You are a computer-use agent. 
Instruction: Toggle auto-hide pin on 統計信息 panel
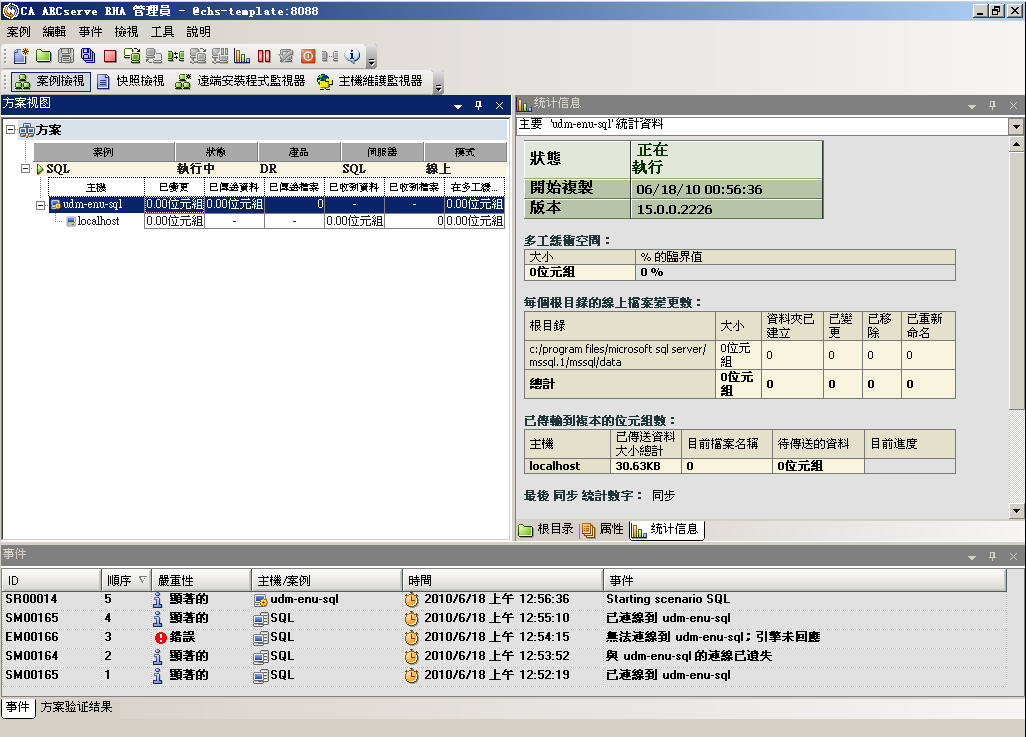pos(992,105)
